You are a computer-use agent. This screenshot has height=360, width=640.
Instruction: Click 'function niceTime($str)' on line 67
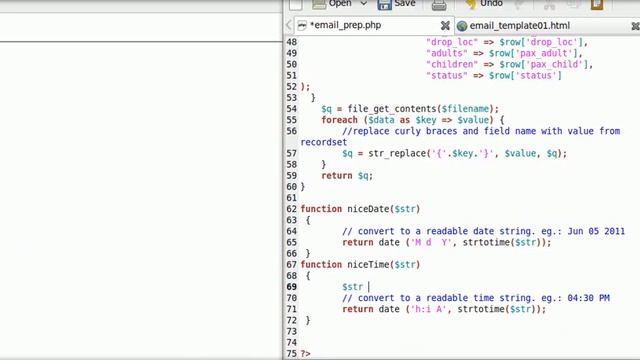tap(360, 264)
